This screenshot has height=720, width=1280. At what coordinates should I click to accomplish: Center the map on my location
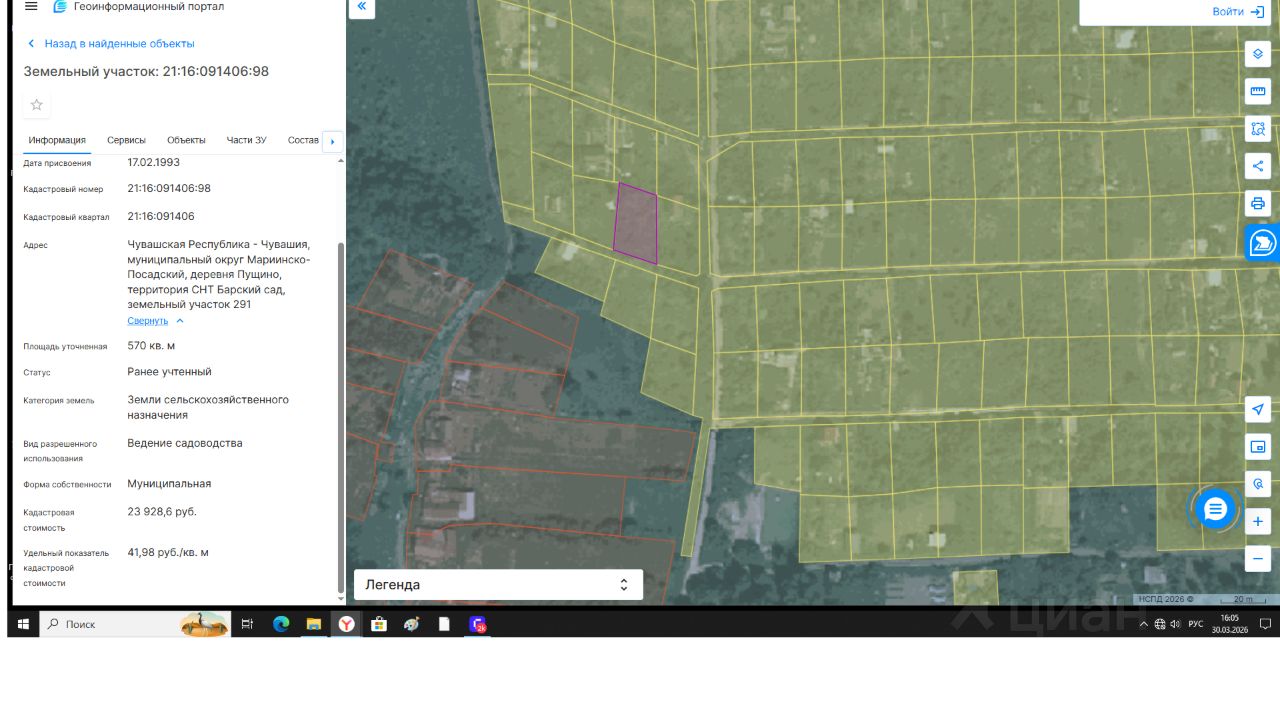pyautogui.click(x=1258, y=409)
